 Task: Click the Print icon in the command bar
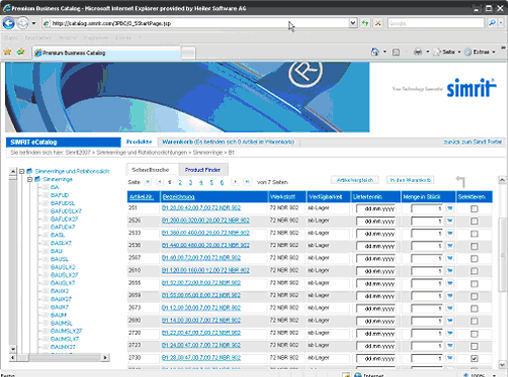[x=418, y=52]
